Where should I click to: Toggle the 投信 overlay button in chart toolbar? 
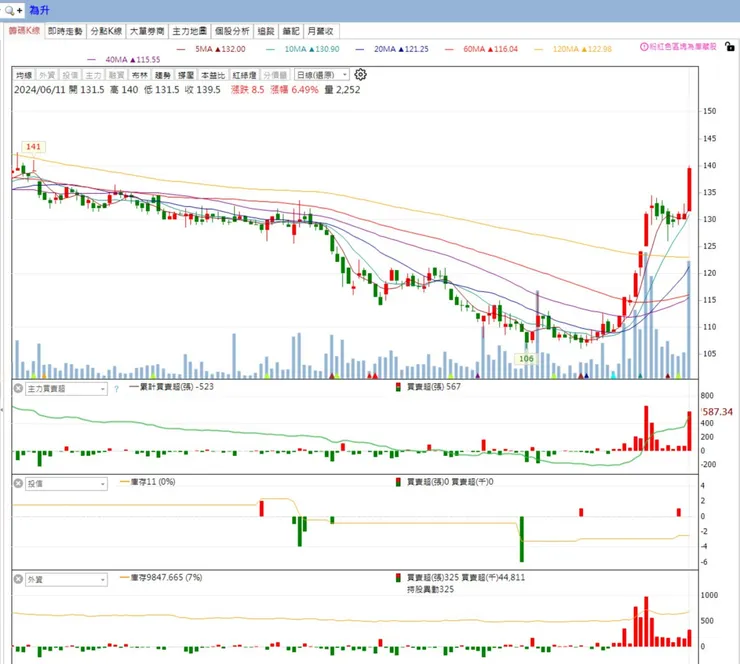pyautogui.click(x=70, y=75)
